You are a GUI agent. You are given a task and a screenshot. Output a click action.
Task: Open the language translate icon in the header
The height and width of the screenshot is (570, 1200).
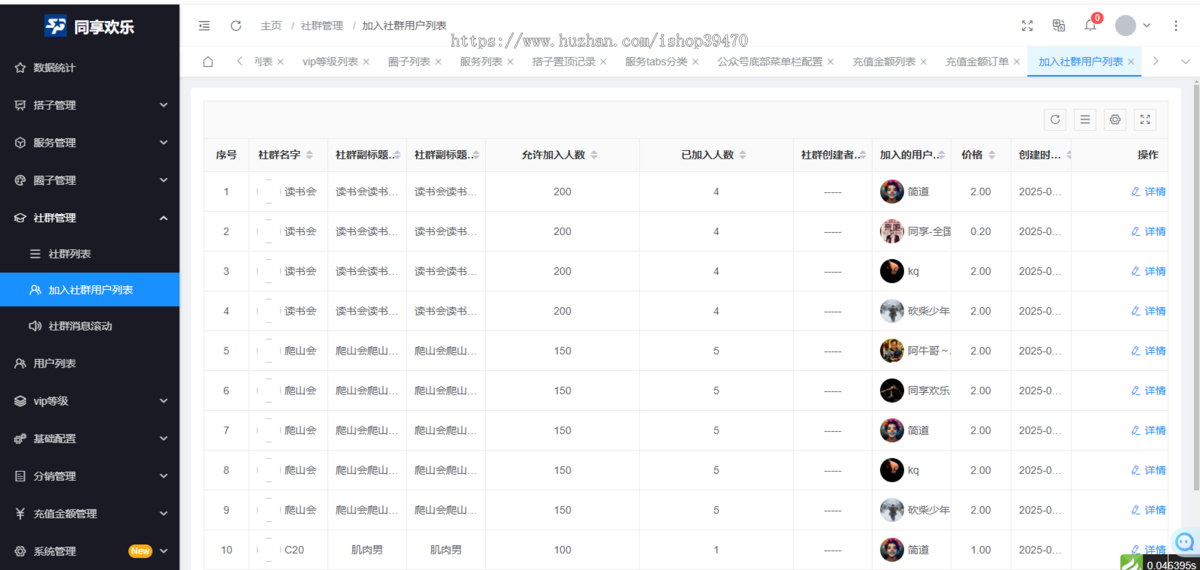point(1059,25)
